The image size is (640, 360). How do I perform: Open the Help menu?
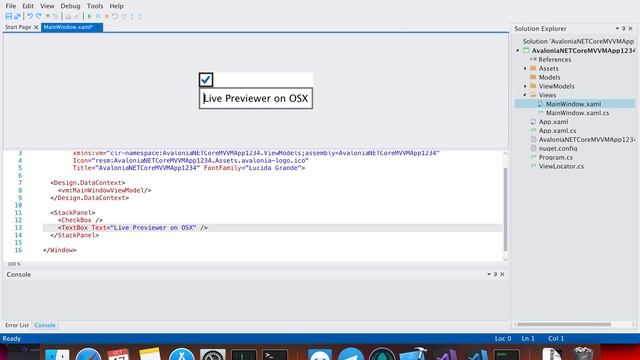click(x=116, y=6)
